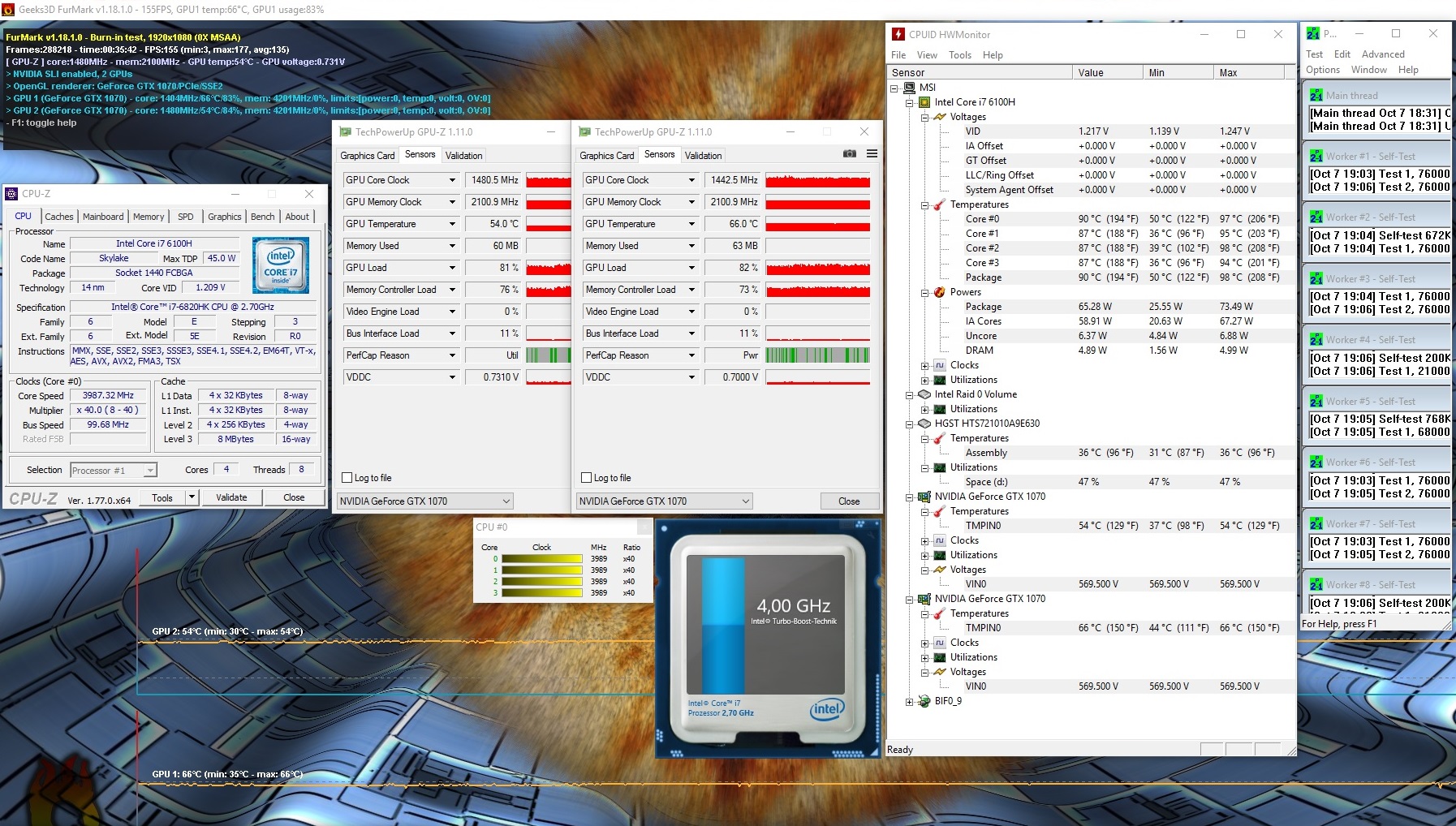Open the left GPU-Z graphics card selector

click(x=425, y=501)
